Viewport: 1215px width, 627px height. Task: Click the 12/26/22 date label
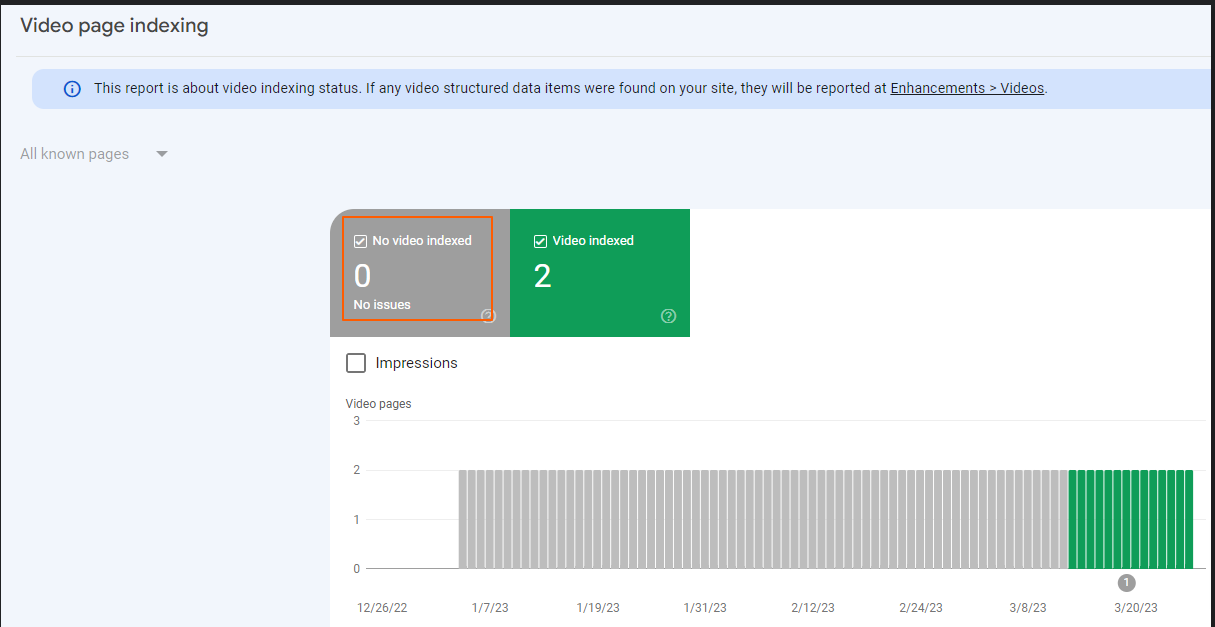pos(381,608)
